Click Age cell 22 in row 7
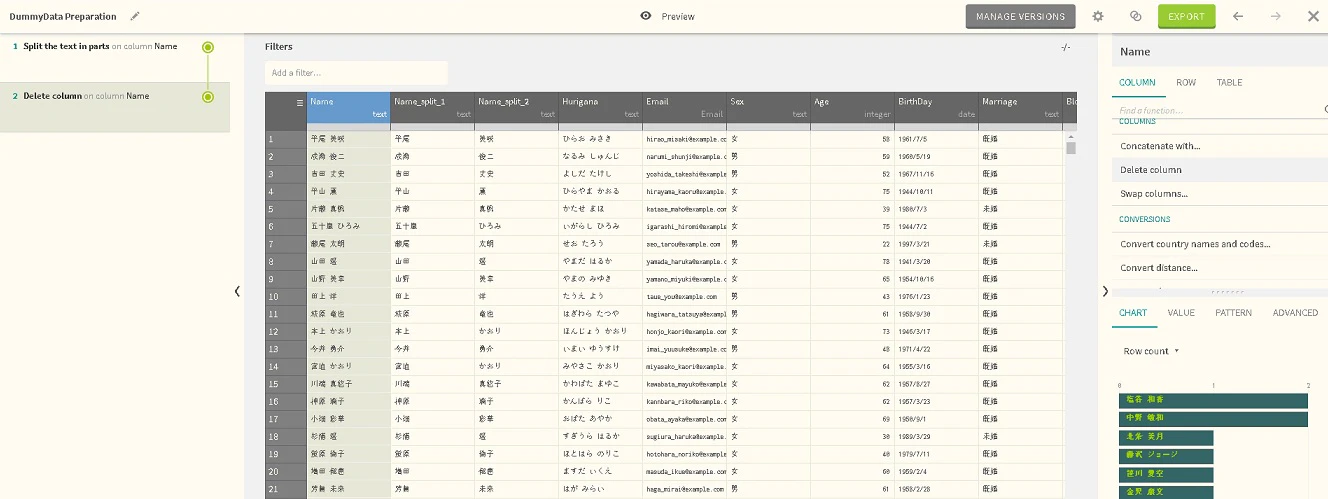This screenshot has width=1328, height=499. pos(852,244)
